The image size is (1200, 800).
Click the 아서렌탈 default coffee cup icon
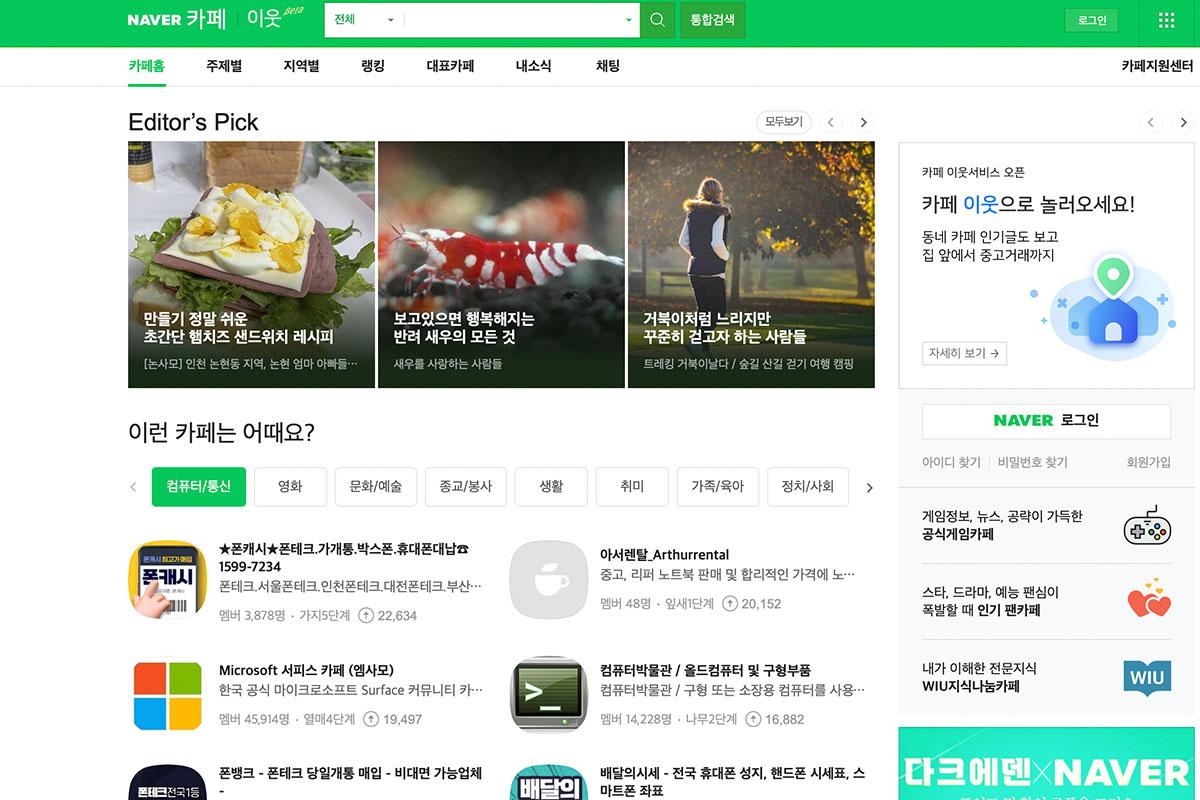pyautogui.click(x=548, y=579)
